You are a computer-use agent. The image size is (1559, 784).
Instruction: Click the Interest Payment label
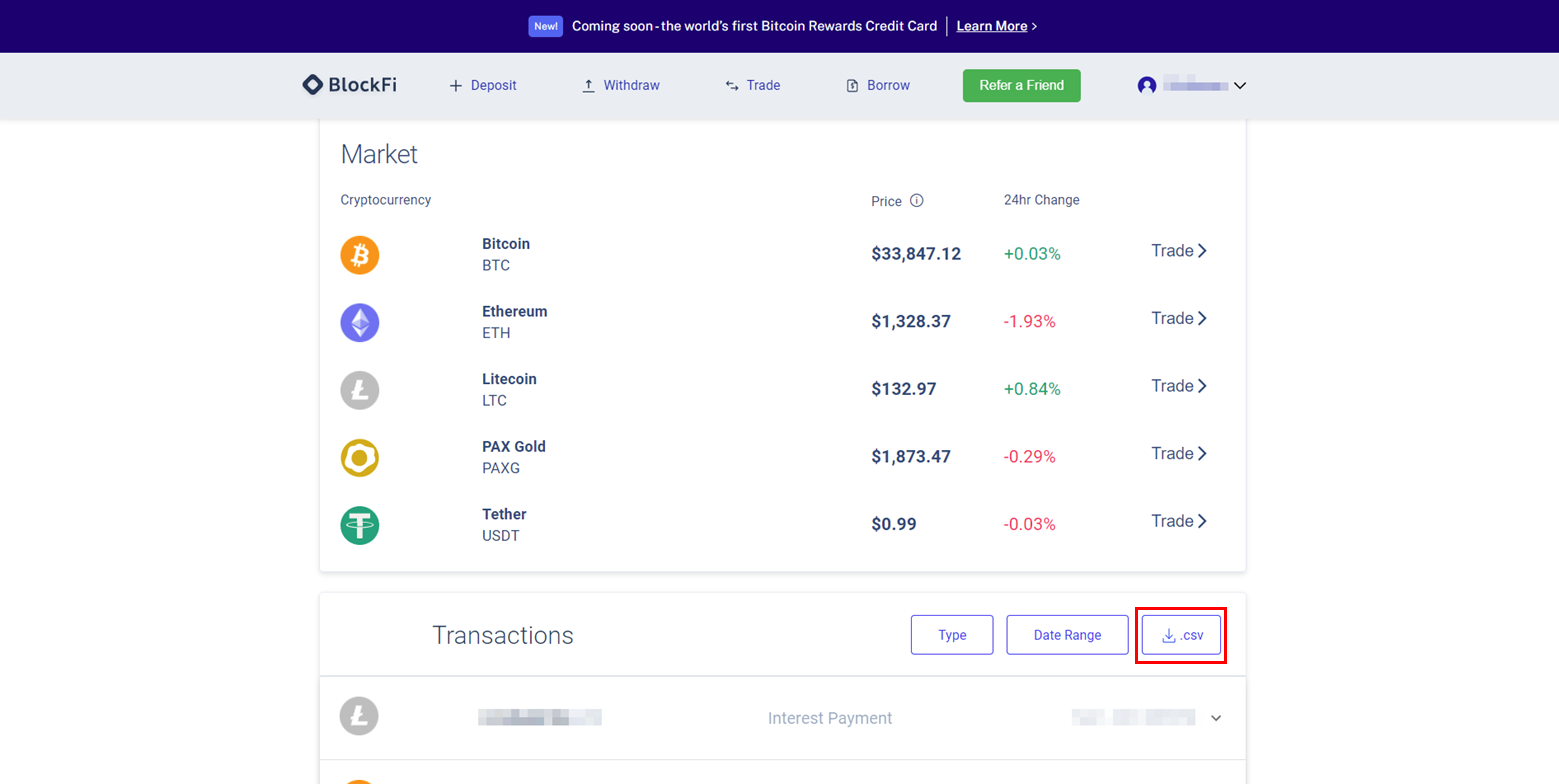pos(830,718)
